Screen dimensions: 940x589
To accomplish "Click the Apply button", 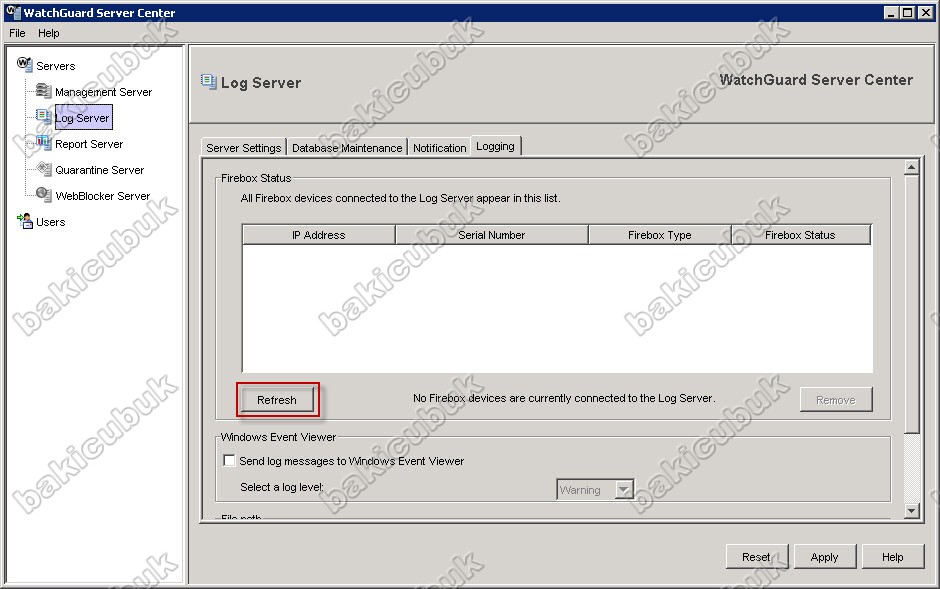I will (x=824, y=557).
